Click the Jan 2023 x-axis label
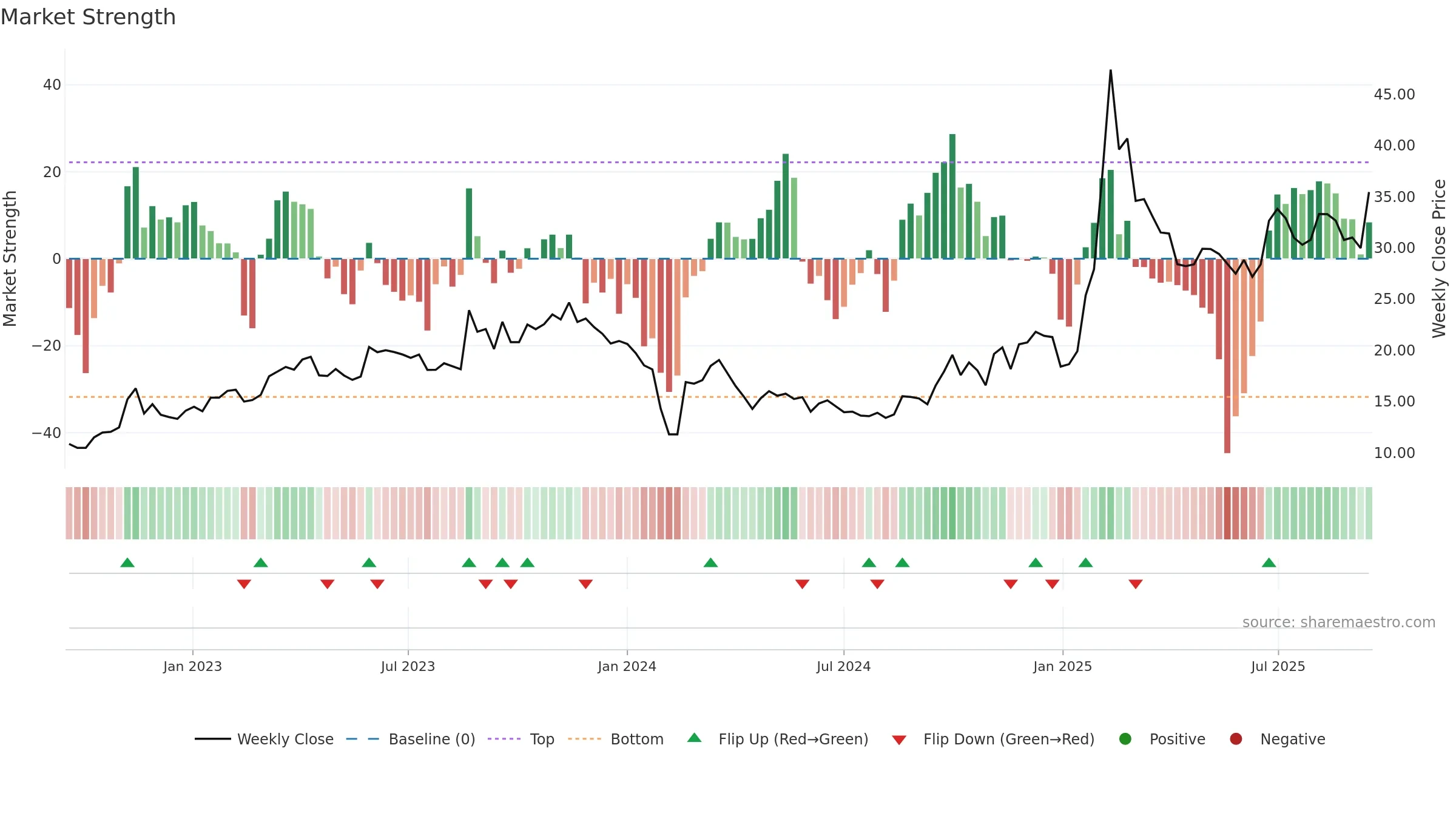This screenshot has height=819, width=1456. point(193,666)
